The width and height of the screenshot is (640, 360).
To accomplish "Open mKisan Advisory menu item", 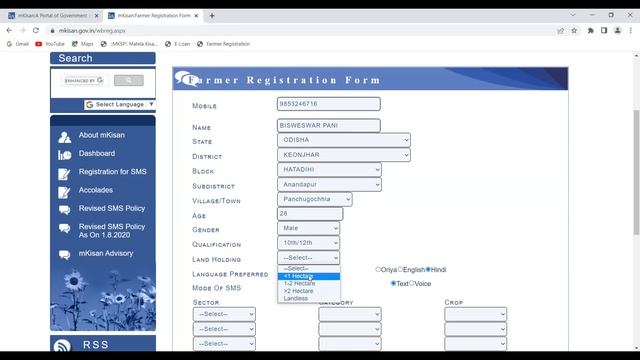I will 106,253.
